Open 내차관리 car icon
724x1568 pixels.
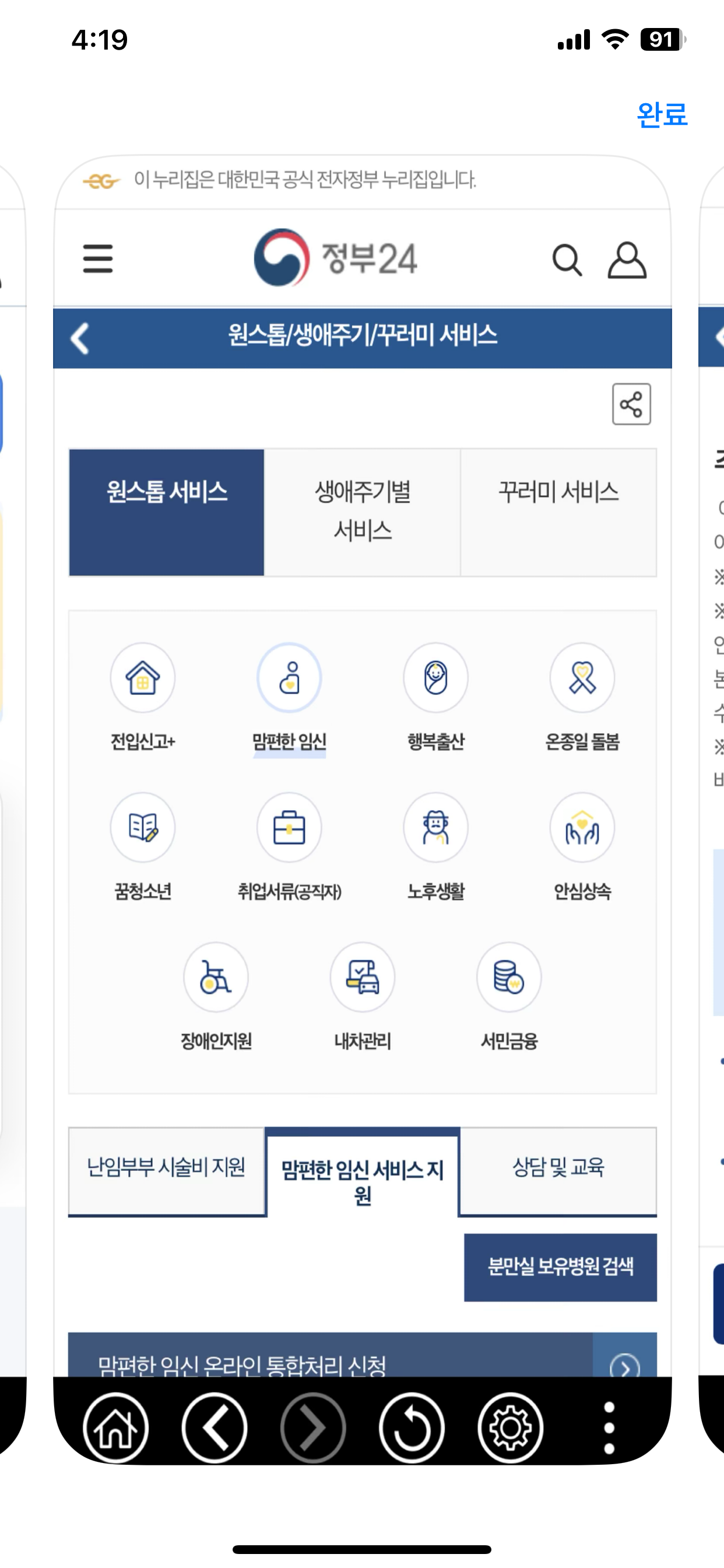click(363, 977)
